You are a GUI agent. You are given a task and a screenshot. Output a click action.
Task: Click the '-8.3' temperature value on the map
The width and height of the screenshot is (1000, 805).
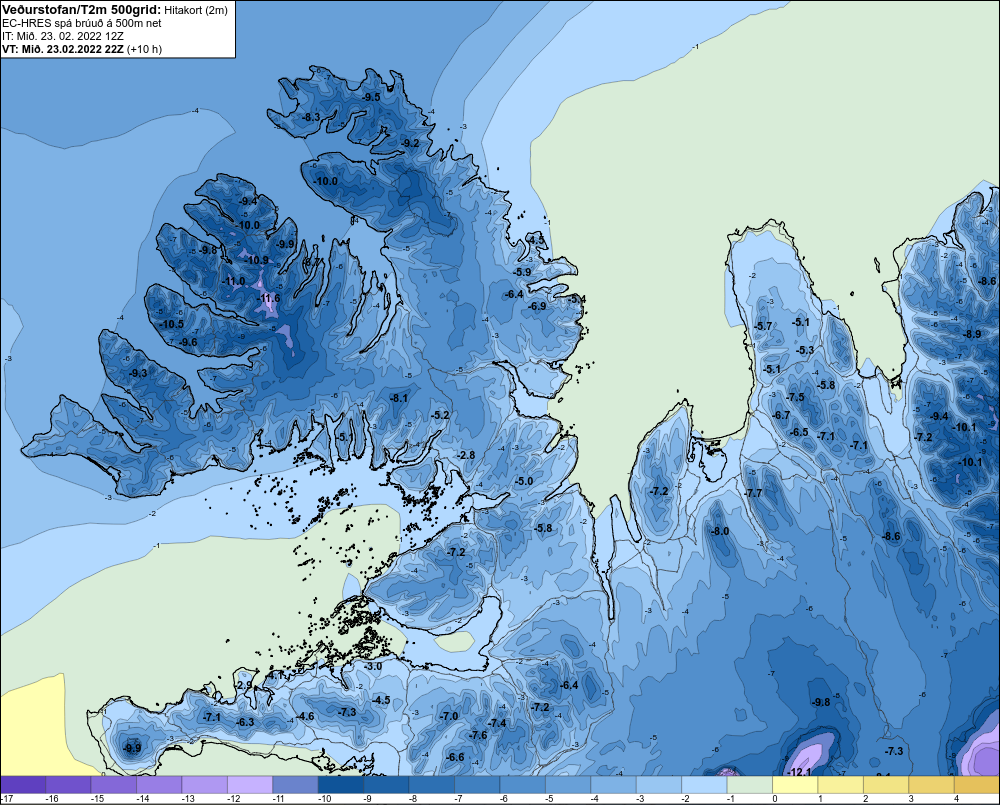point(311,117)
